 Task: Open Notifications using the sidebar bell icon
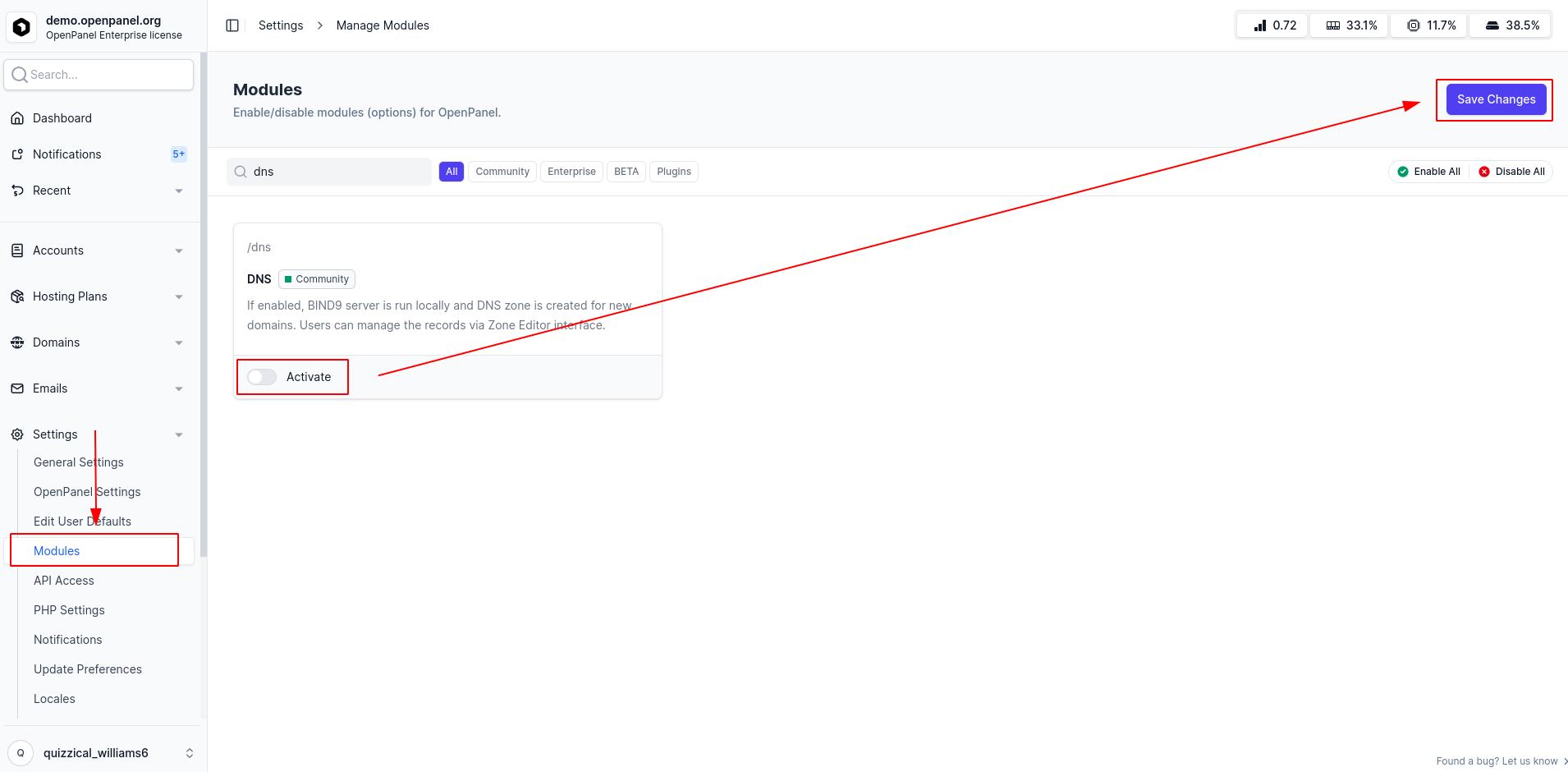click(17, 154)
